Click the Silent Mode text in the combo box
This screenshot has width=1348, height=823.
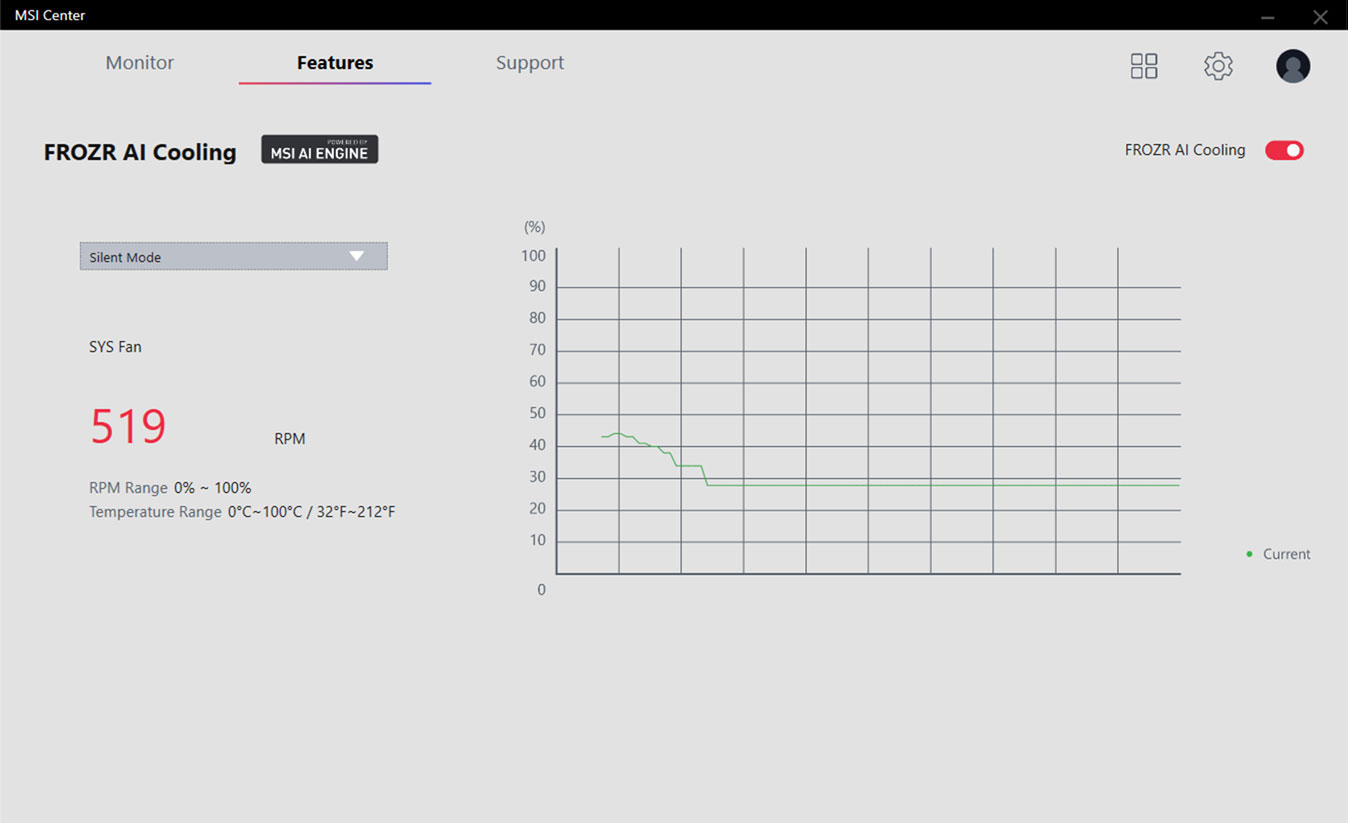tap(125, 257)
